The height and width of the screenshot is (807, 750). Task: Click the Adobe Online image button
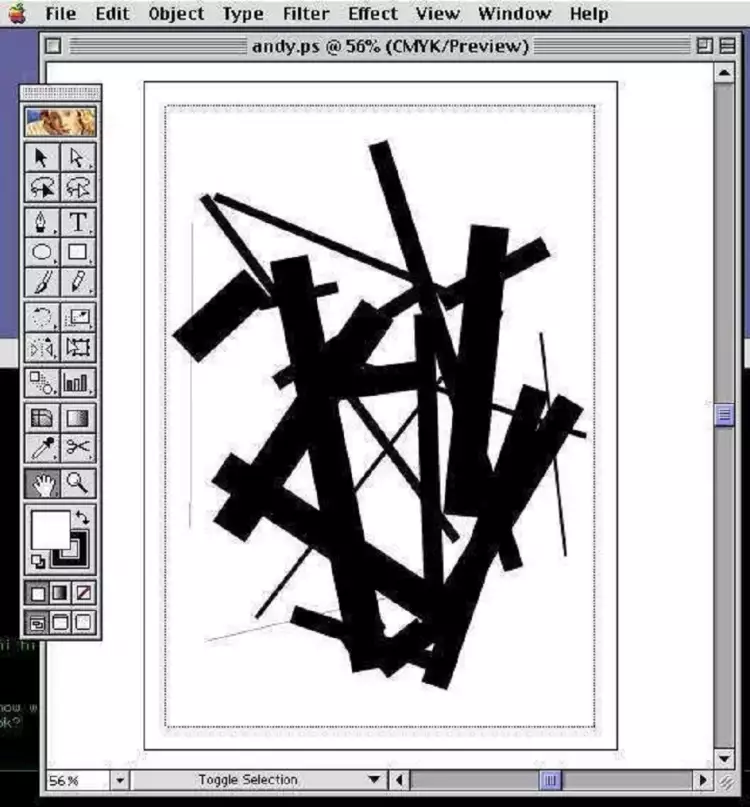pos(60,122)
